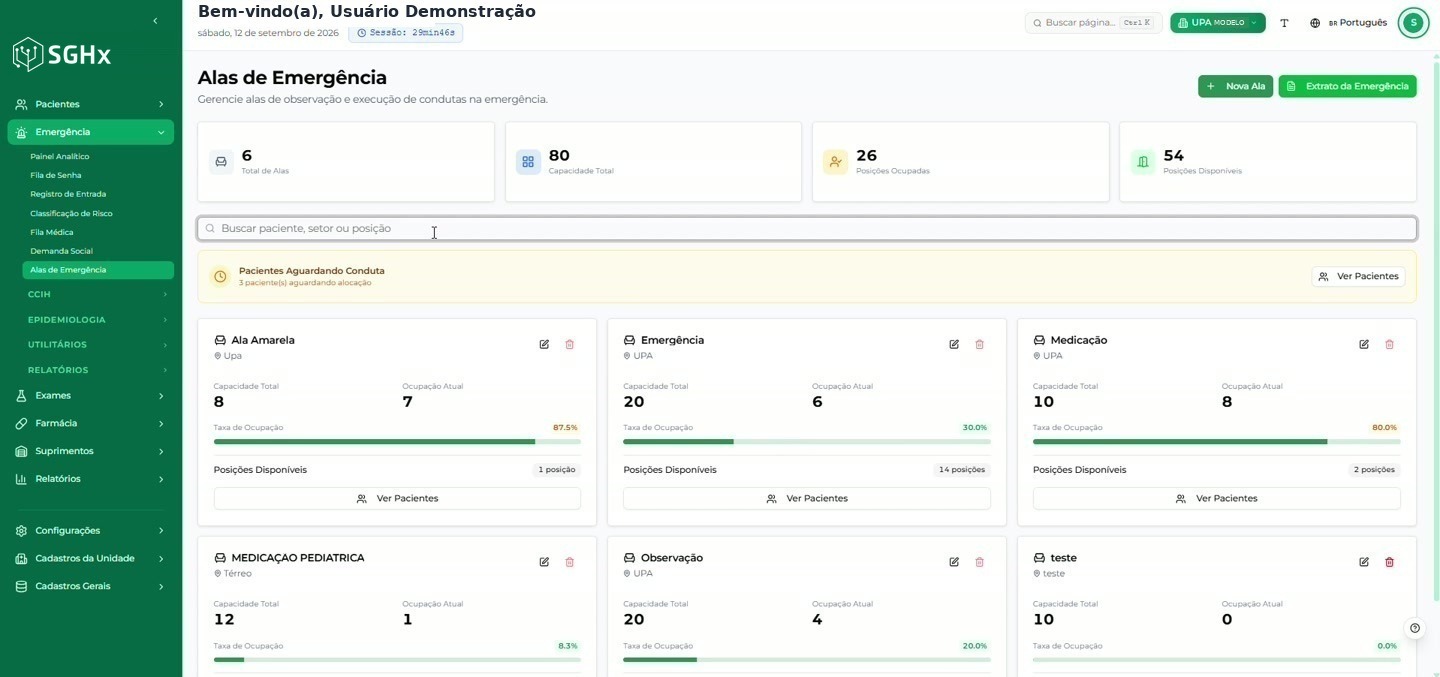Expand the CCIH section
Image resolution: width=1440 pixels, height=677 pixels.
pyautogui.click(x=98, y=294)
